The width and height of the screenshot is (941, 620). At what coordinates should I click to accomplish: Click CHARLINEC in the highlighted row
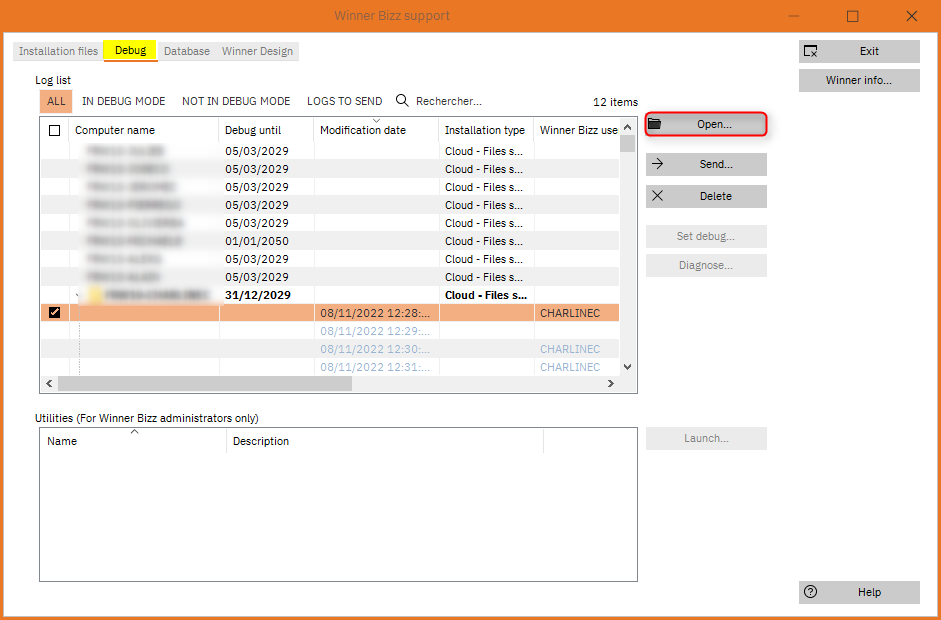pyautogui.click(x=570, y=313)
